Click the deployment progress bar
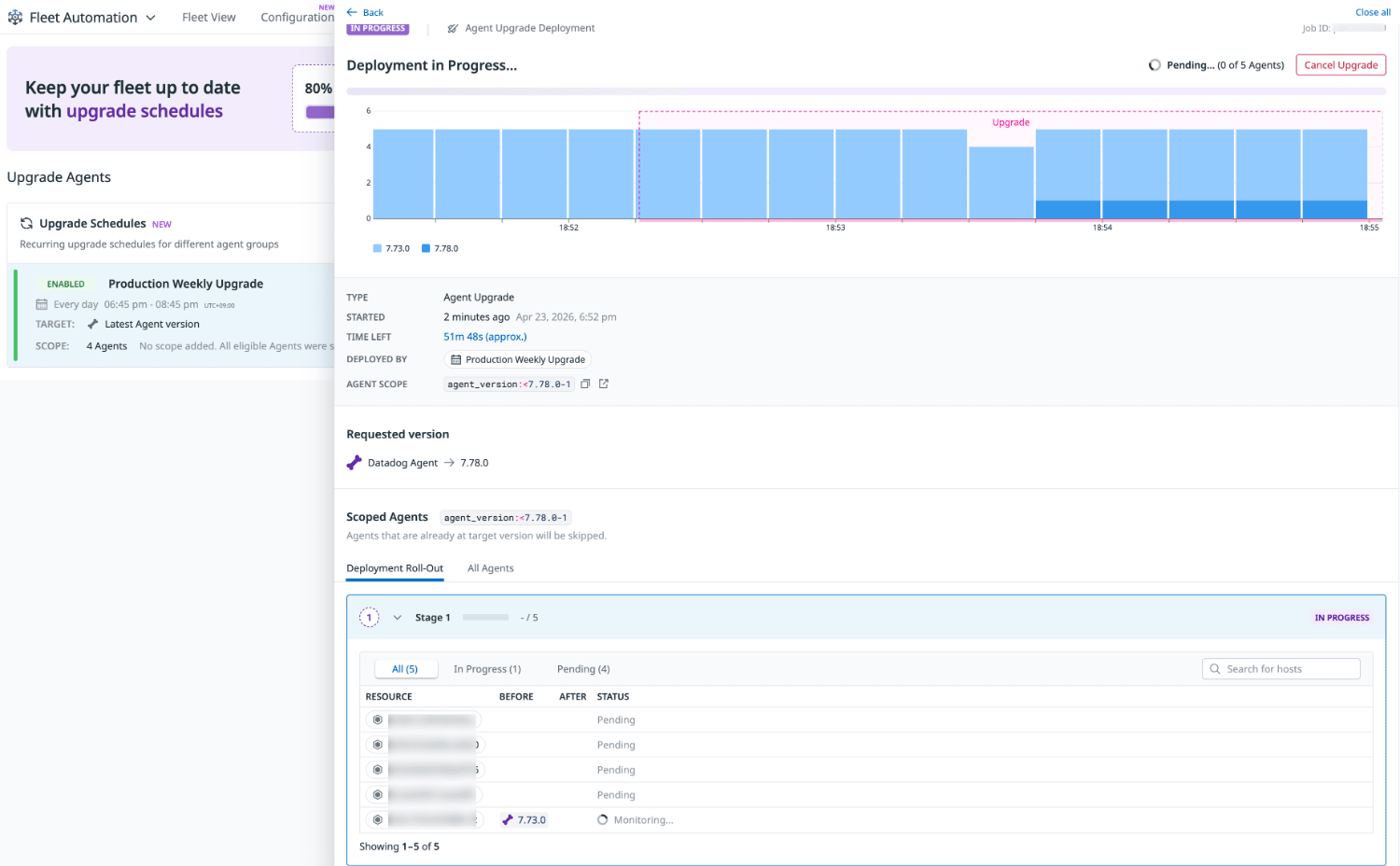 pos(865,91)
